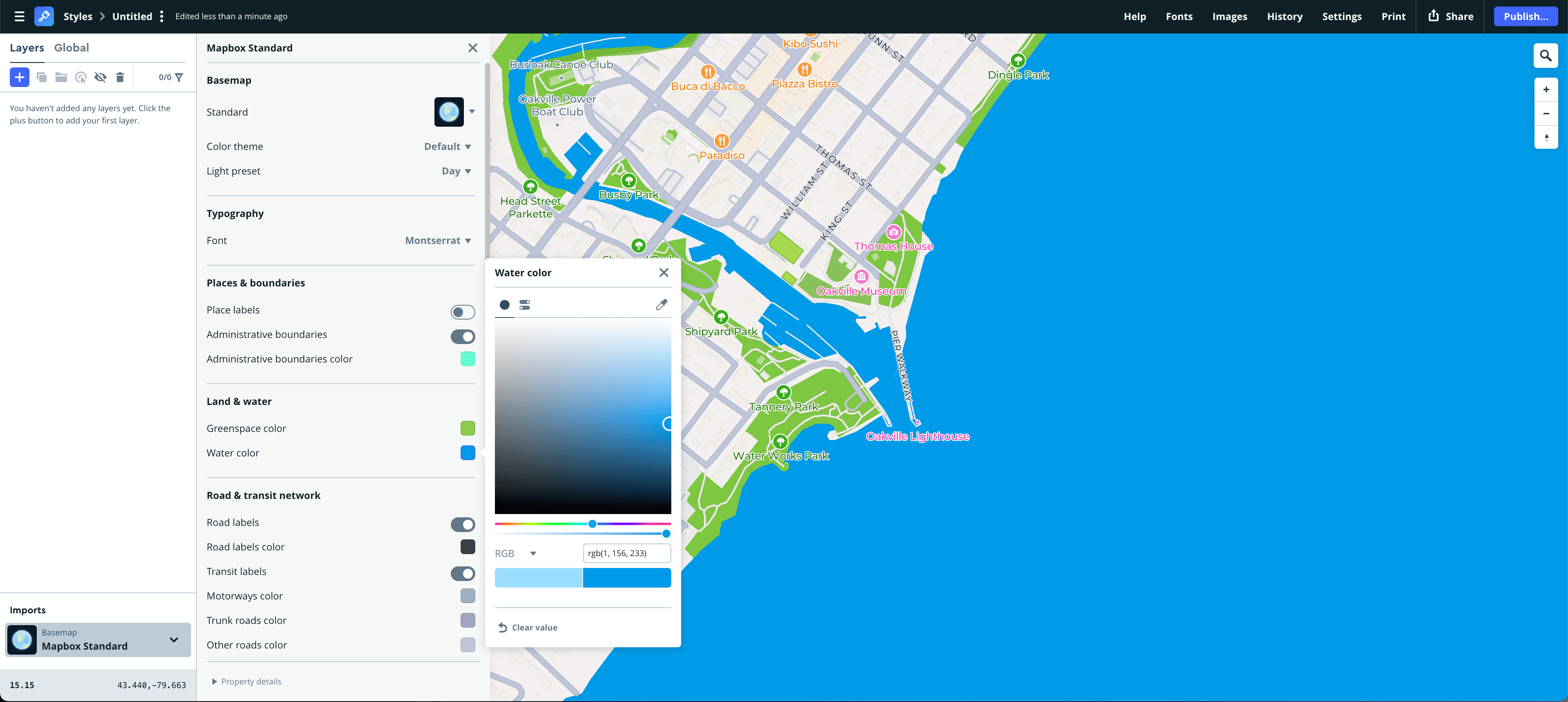This screenshot has width=1568, height=702.
Task: Click the delete layer trash icon
Action: pos(120,77)
